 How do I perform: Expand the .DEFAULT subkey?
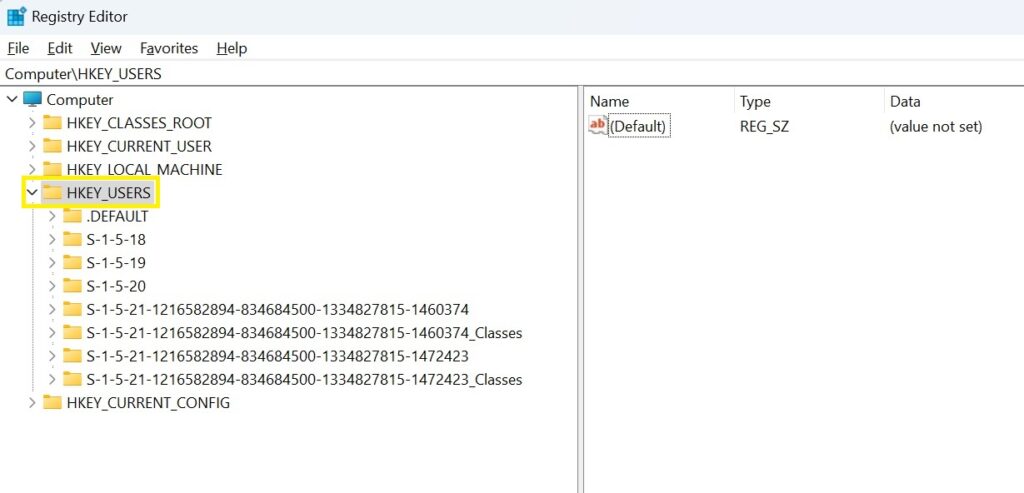52,216
